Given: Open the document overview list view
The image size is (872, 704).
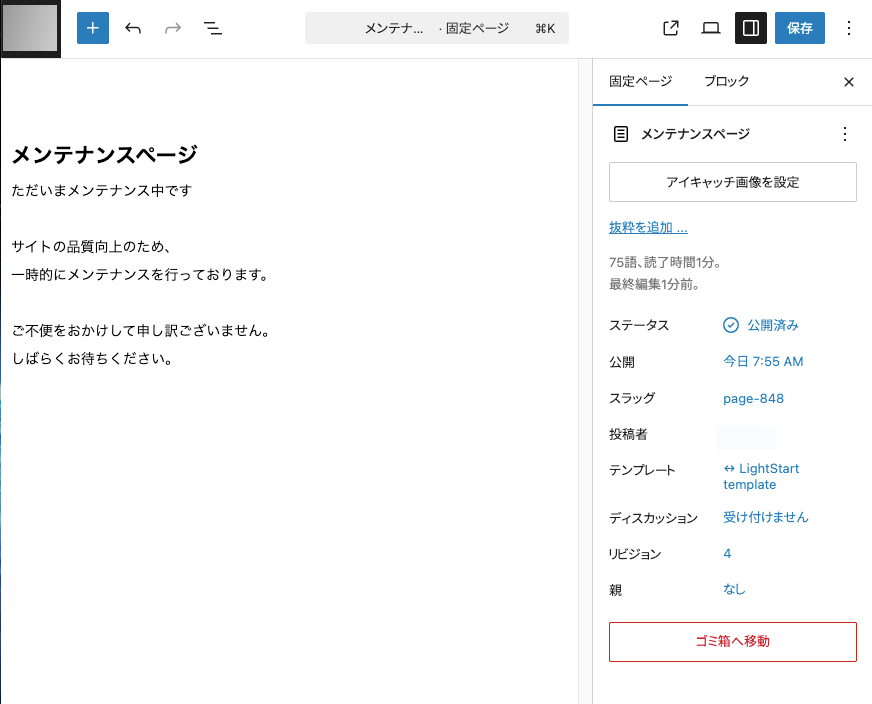Looking at the screenshot, I should pos(213,28).
